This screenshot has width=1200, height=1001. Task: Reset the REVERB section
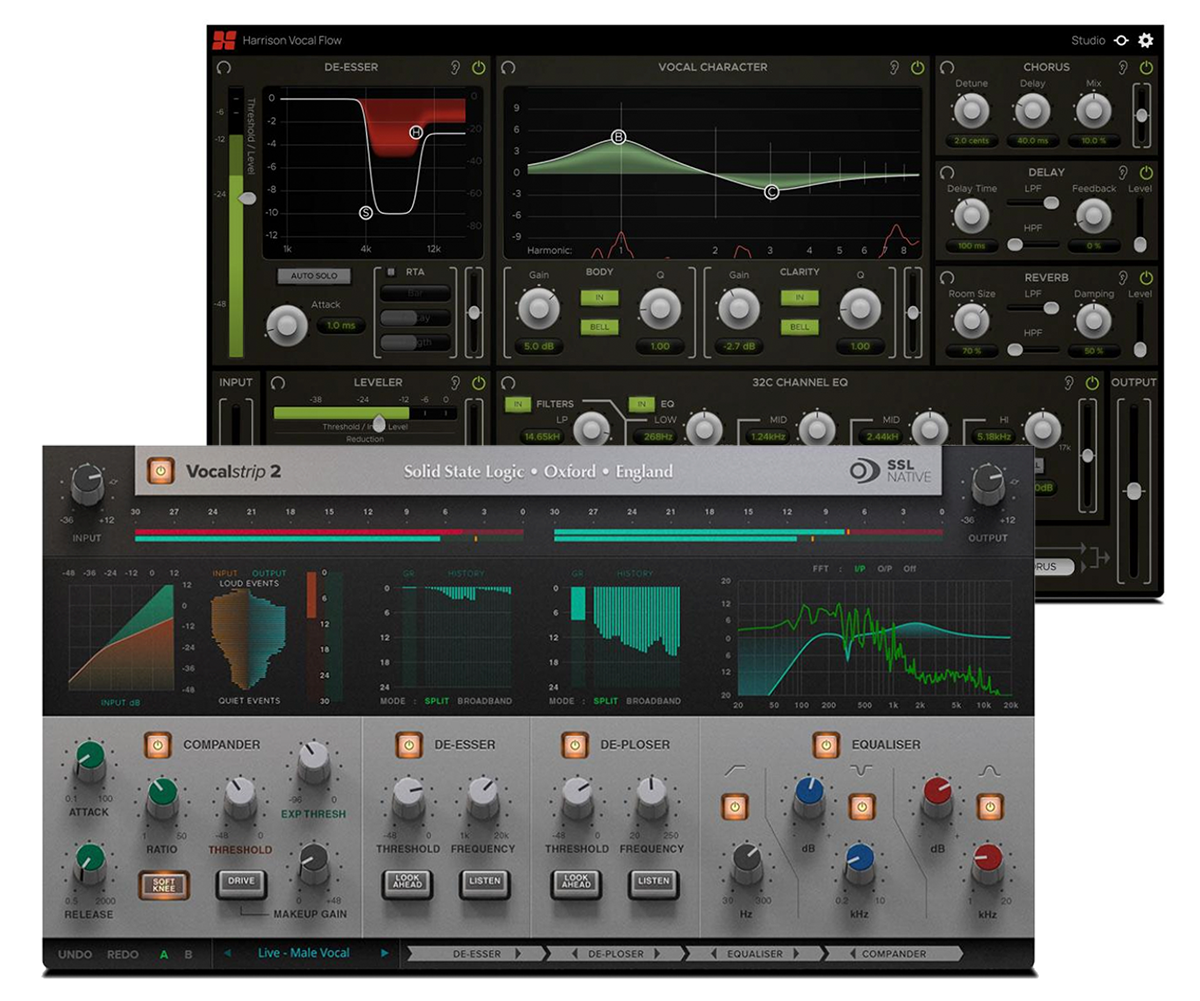point(947,277)
